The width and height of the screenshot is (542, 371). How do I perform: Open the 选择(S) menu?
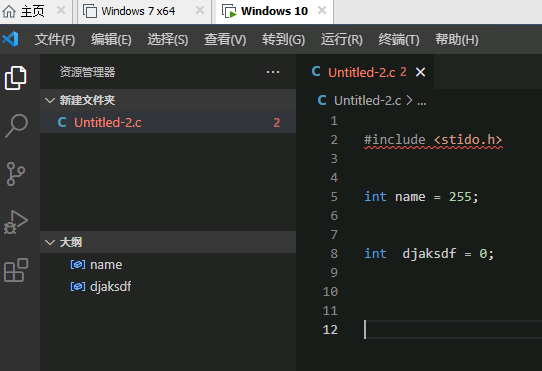click(x=168, y=39)
